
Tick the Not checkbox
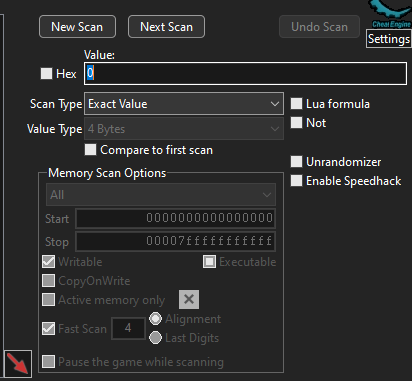pyautogui.click(x=296, y=123)
